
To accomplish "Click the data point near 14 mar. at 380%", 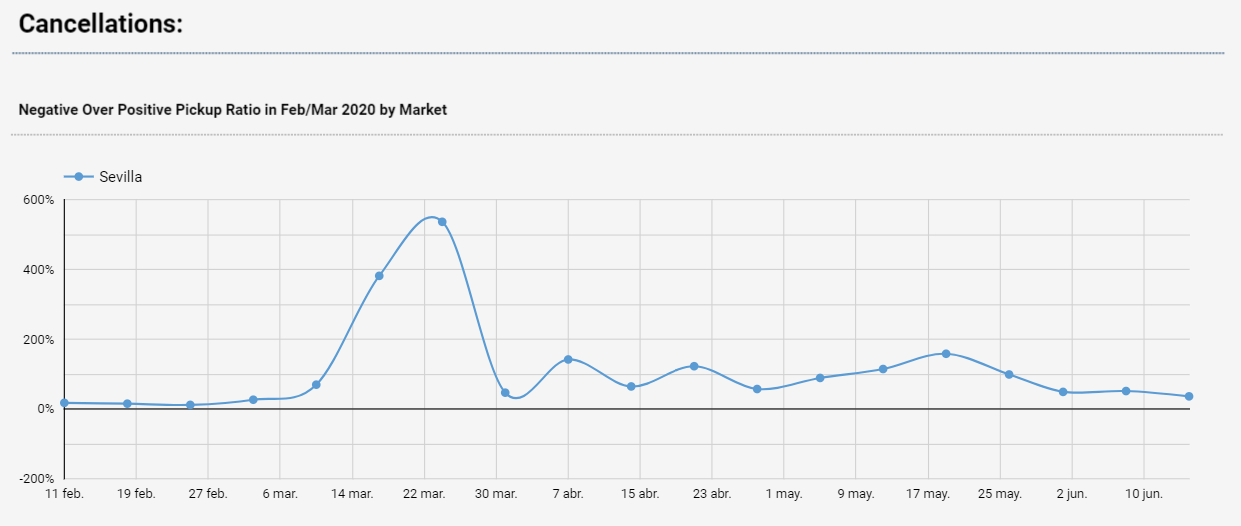I will (x=379, y=276).
